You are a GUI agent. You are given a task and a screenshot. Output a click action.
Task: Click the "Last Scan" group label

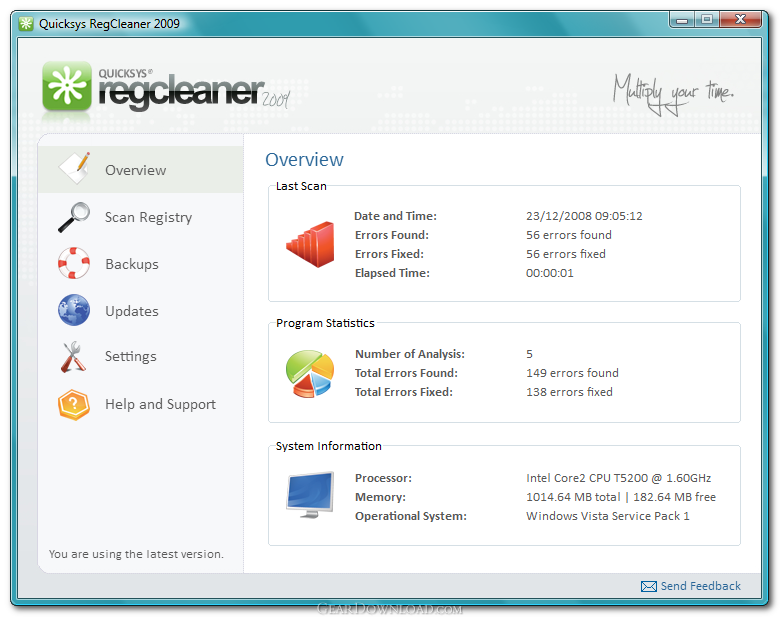click(301, 186)
